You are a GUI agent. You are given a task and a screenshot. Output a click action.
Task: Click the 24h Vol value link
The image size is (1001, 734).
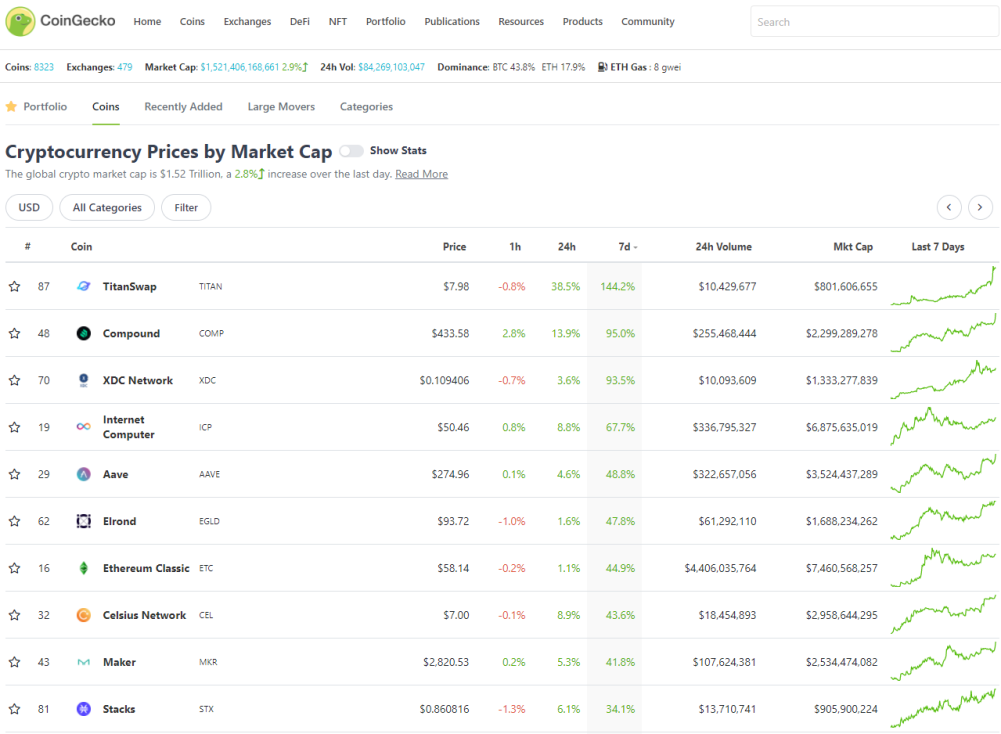(391, 67)
